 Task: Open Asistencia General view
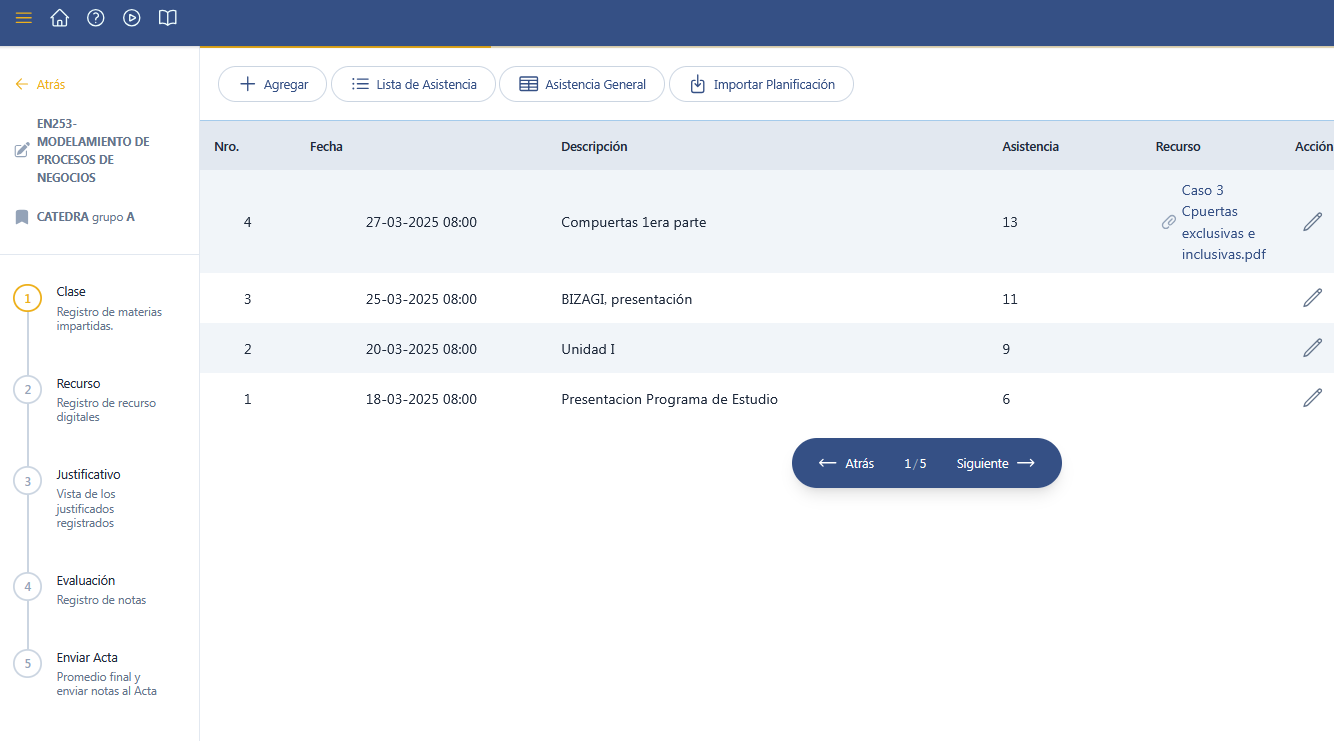tap(582, 85)
